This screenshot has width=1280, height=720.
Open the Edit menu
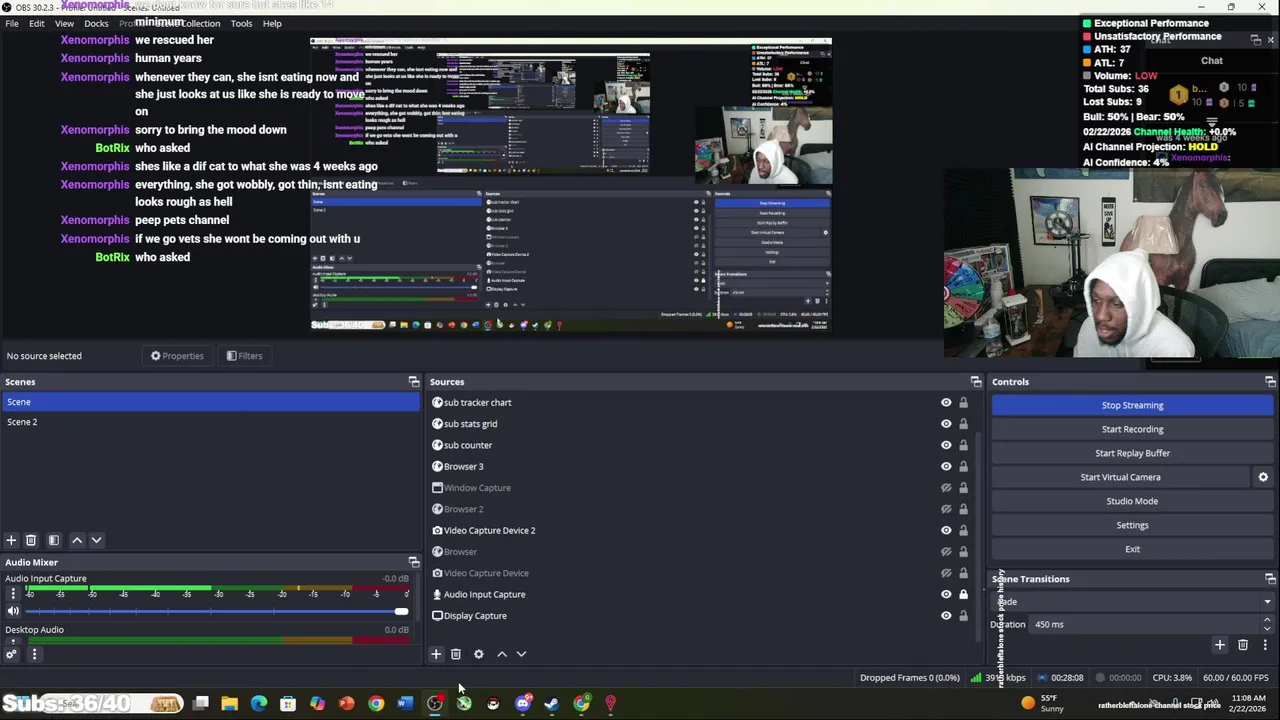(x=36, y=23)
